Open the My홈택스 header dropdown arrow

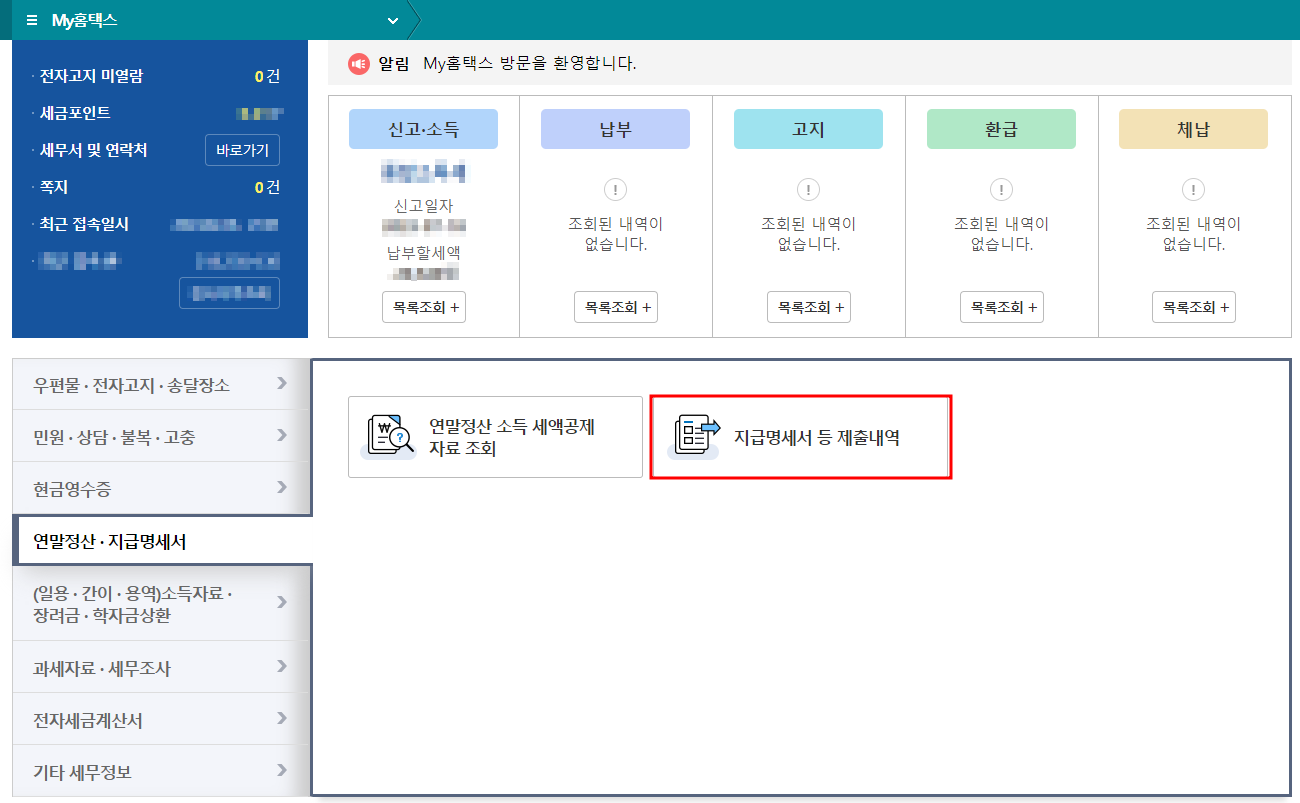pos(392,19)
